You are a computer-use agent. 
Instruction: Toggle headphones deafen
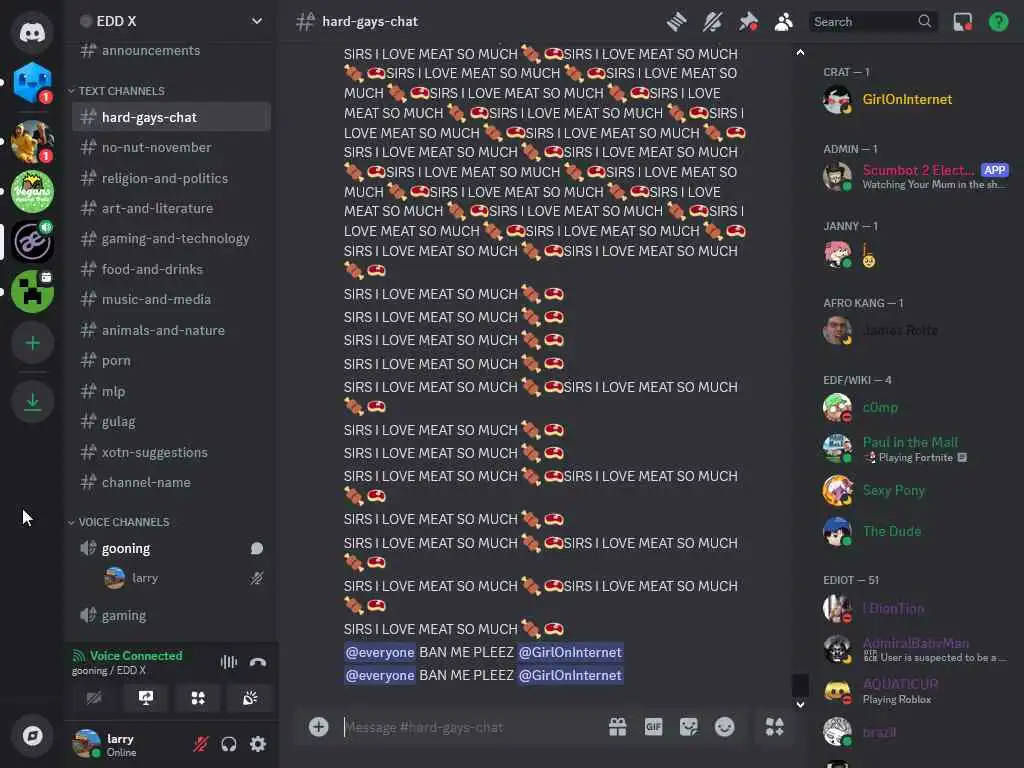[x=229, y=744]
